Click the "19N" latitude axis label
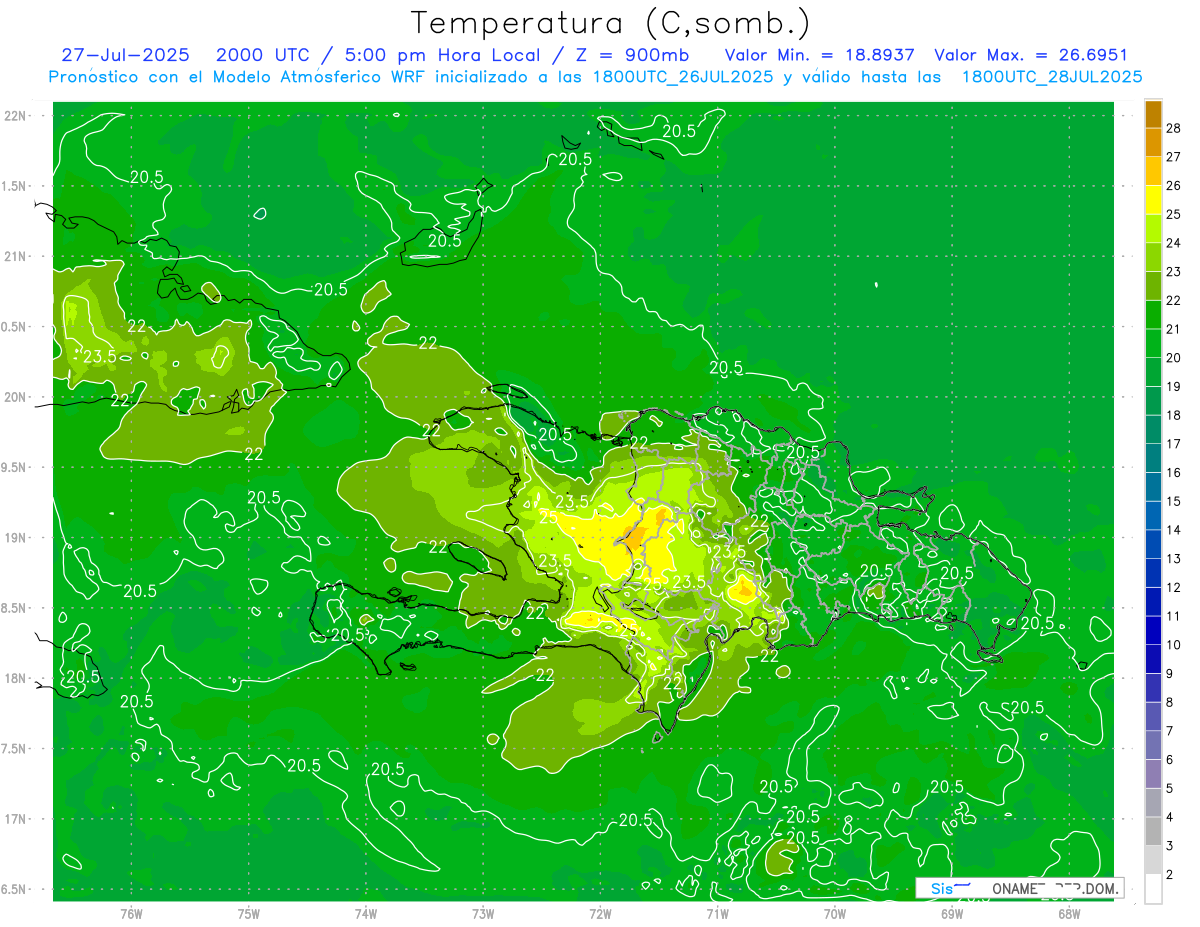 click(16, 537)
